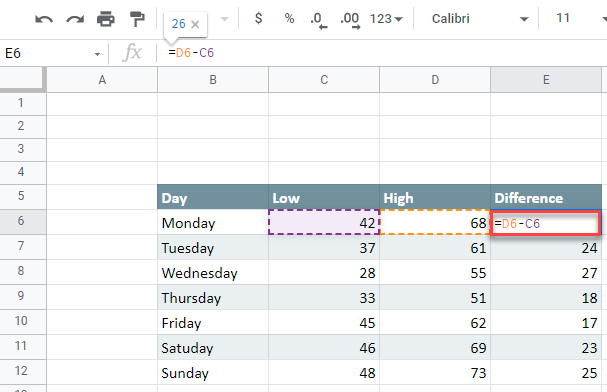The image size is (607, 392).
Task: Click Tuesday's difference value 24
Action: pyautogui.click(x=546, y=248)
